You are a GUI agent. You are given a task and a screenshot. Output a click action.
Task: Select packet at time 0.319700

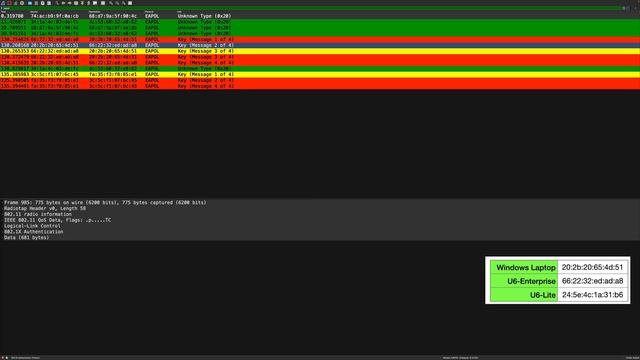[320, 16]
